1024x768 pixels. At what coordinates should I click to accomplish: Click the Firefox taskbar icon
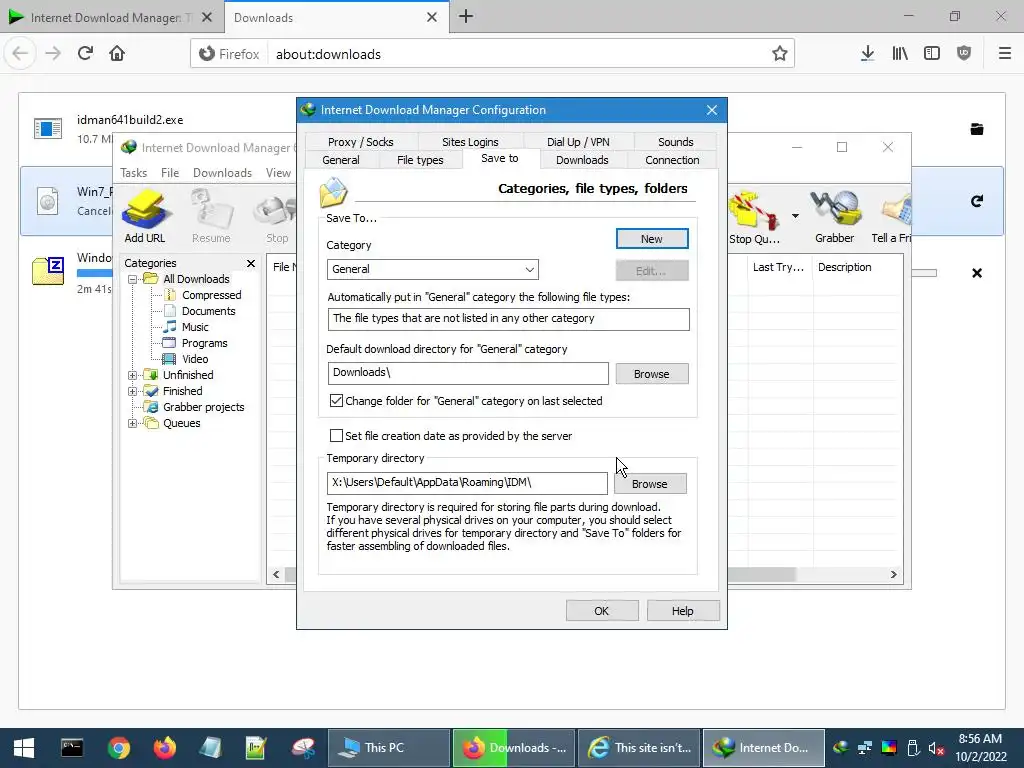(165, 748)
